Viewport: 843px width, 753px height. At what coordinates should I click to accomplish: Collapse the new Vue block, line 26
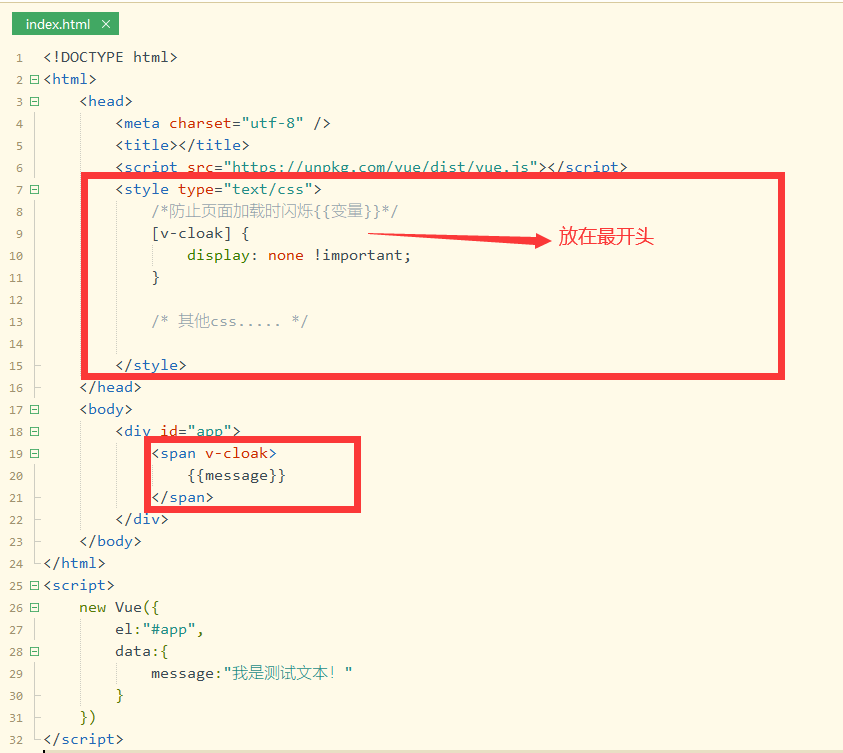click(34, 607)
